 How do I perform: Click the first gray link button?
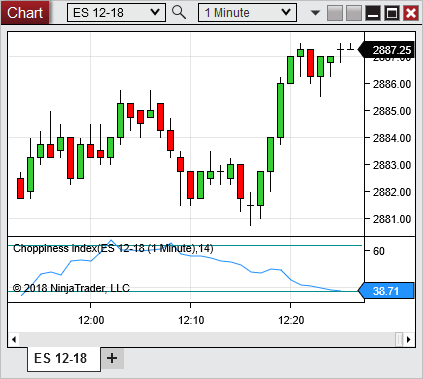[335, 13]
